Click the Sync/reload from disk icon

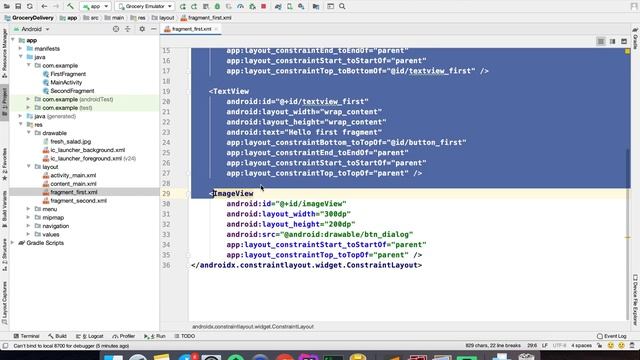(29, 7)
